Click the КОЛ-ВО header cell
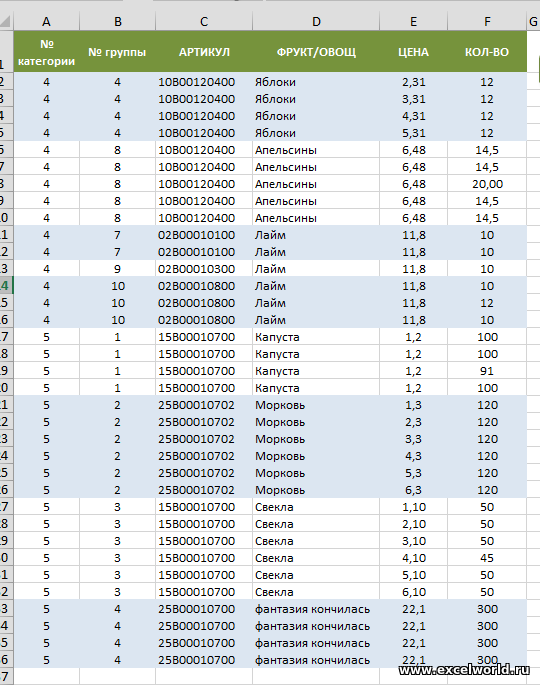The image size is (540, 685). point(487,52)
